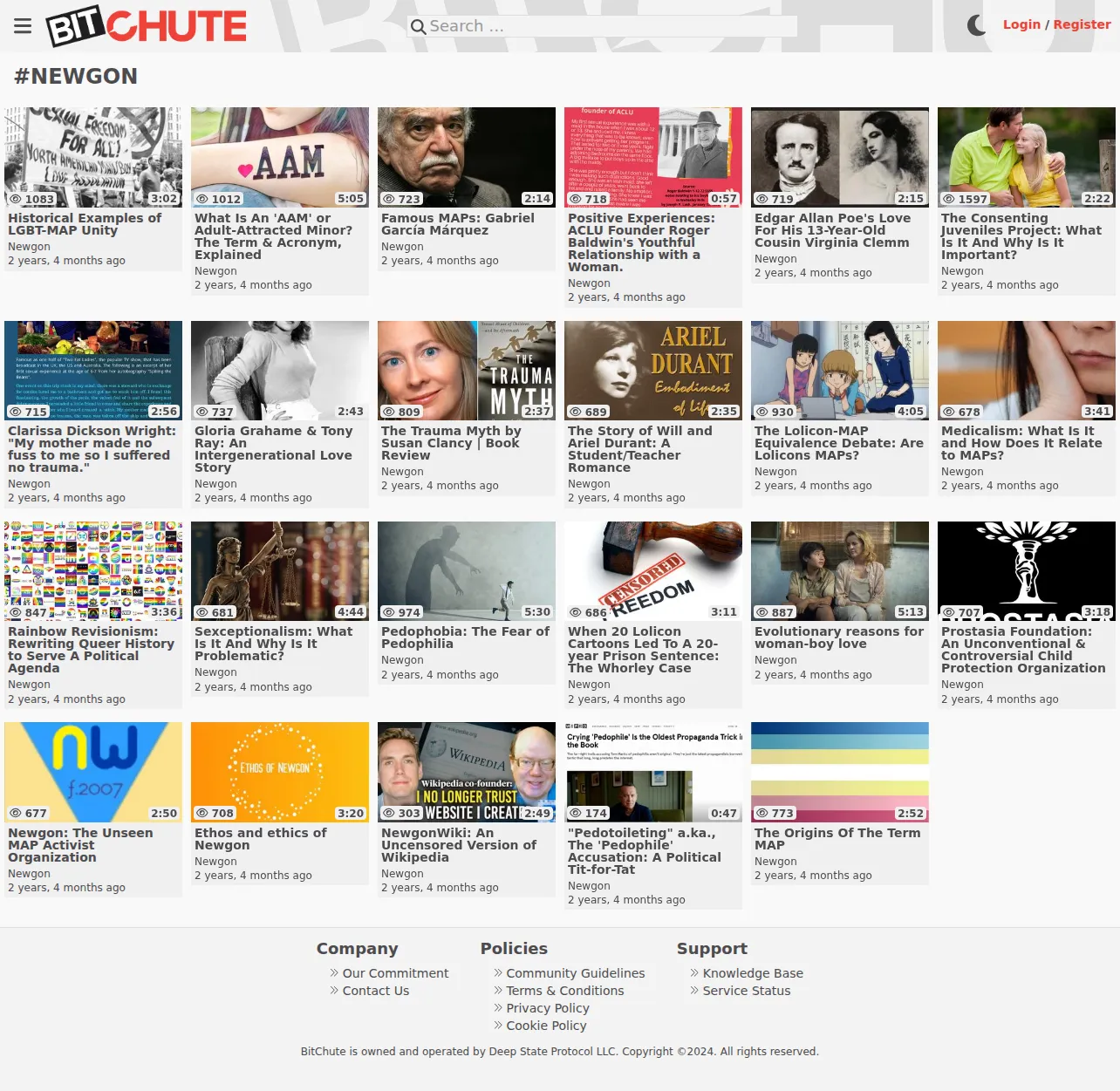Open 'The Trauma Myth' book thumbnail
Image resolution: width=1120 pixels, height=1091 pixels.
[x=467, y=371]
